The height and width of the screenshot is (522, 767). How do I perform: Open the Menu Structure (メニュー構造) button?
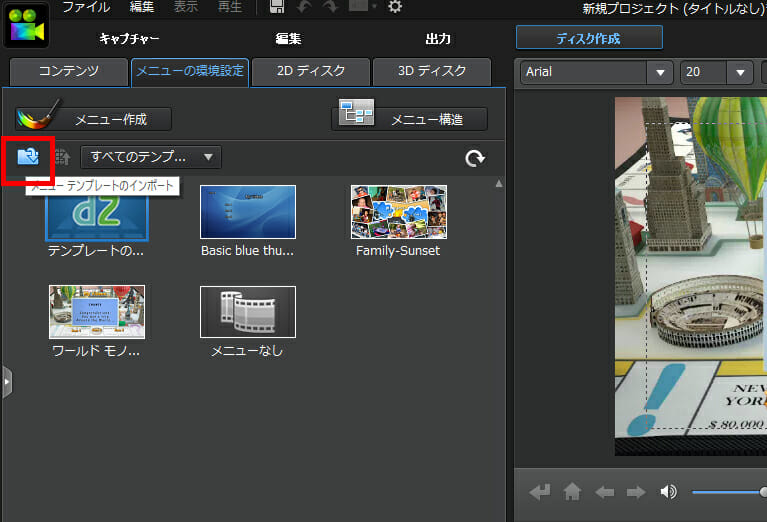click(409, 119)
